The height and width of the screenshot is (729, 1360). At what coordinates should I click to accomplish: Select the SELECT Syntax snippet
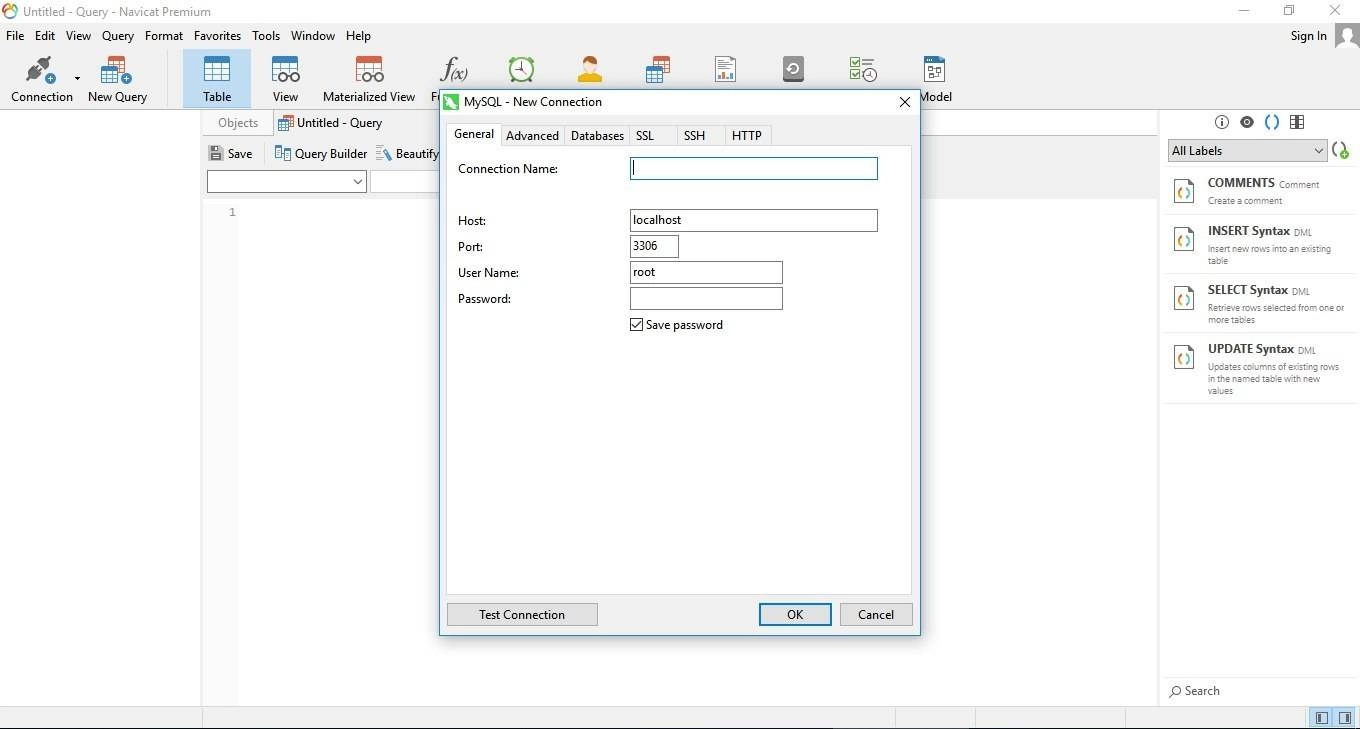[x=1260, y=303]
